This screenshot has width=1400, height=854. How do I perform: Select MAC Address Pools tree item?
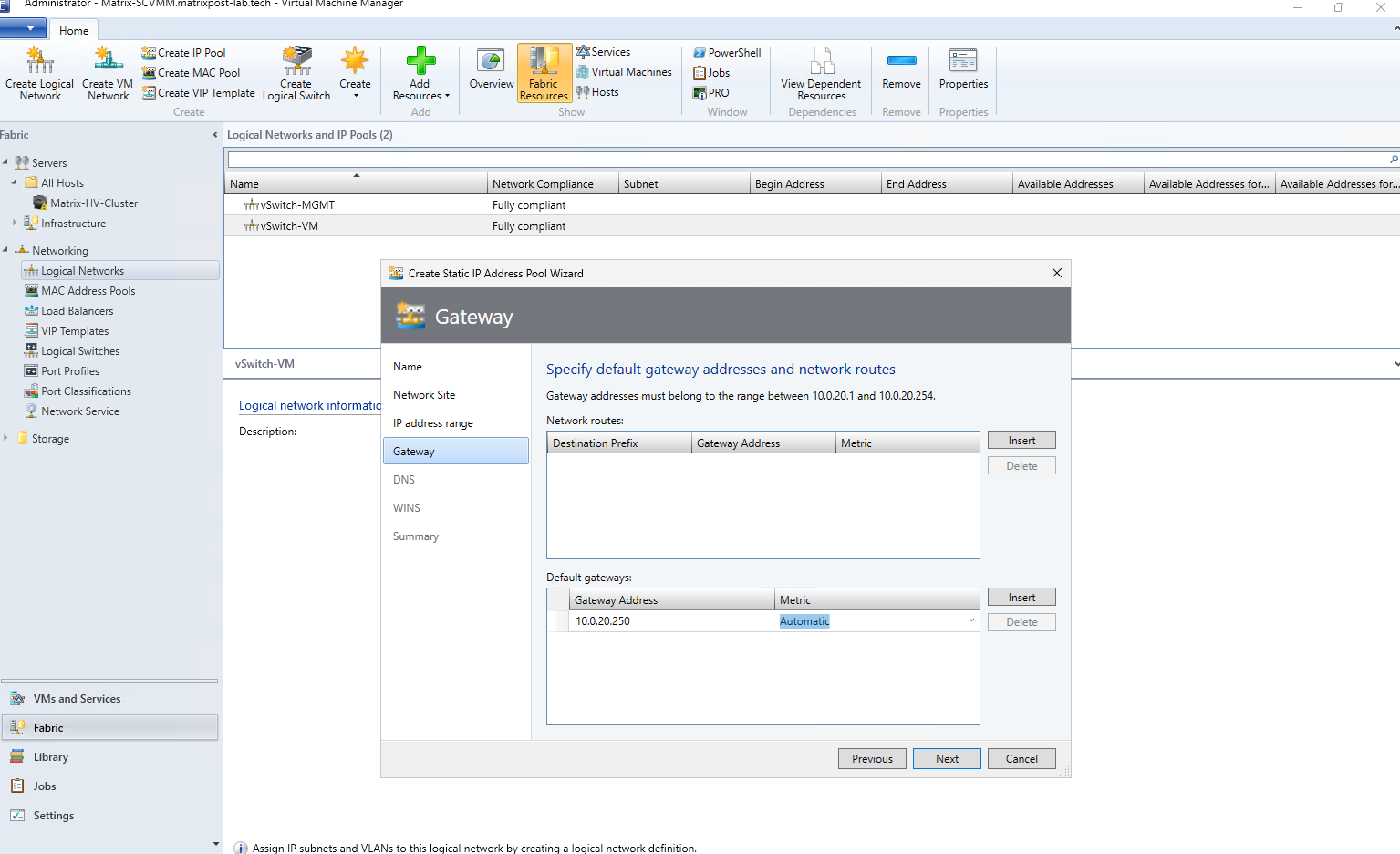tap(80, 291)
